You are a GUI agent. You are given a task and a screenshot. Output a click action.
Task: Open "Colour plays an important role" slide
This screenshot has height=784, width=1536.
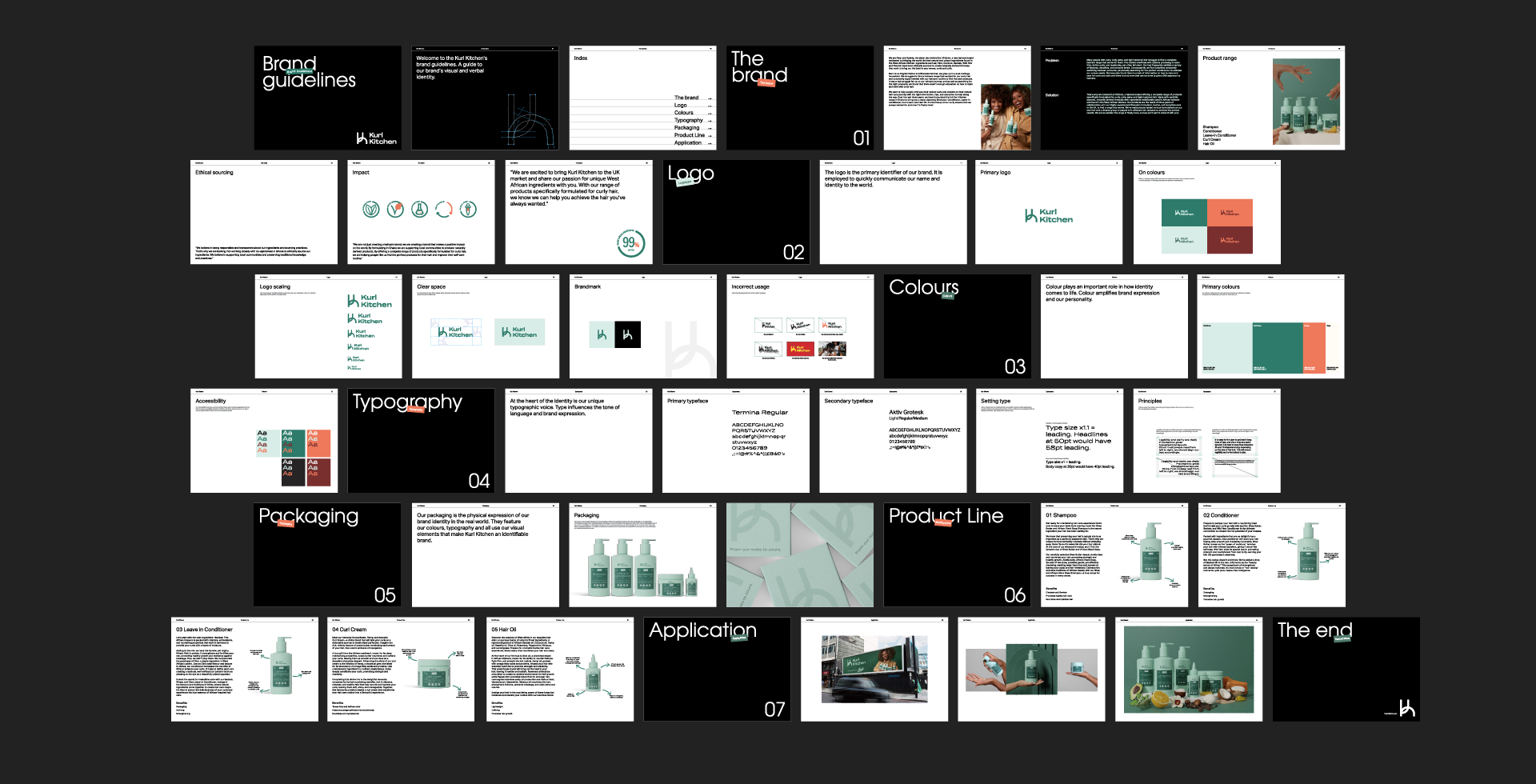click(x=1114, y=326)
